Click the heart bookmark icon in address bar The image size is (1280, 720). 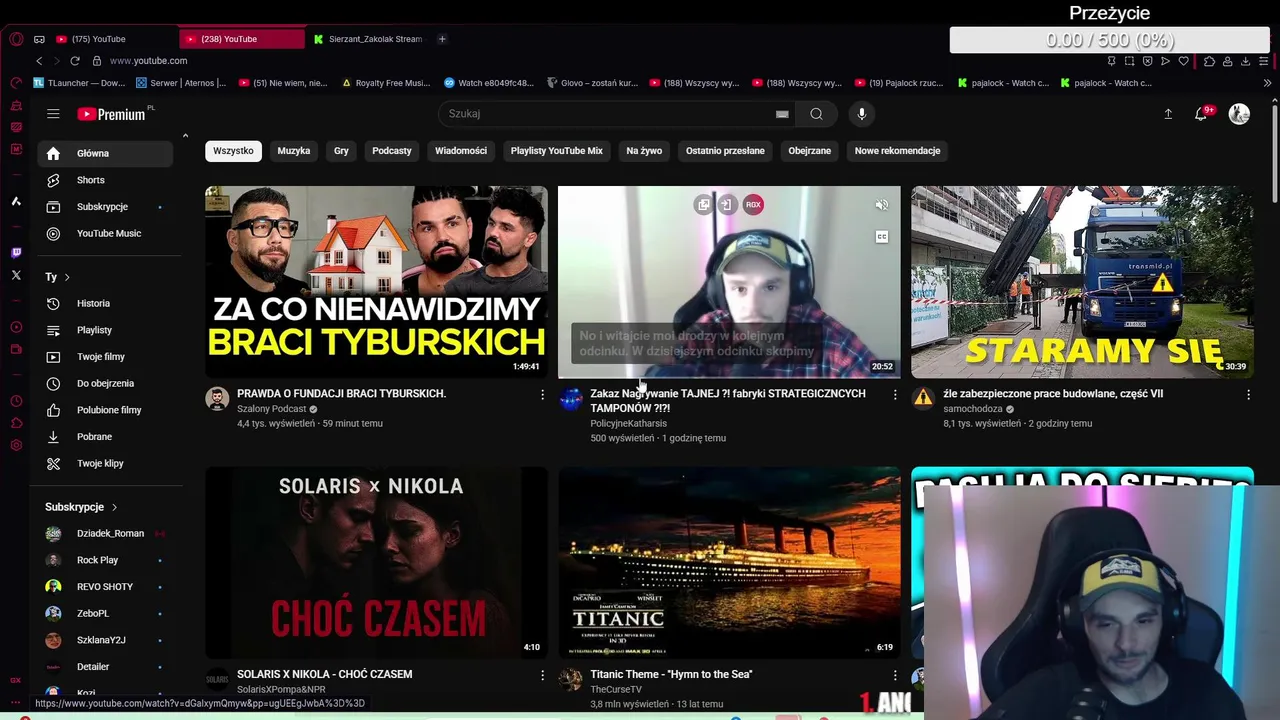tap(1184, 61)
